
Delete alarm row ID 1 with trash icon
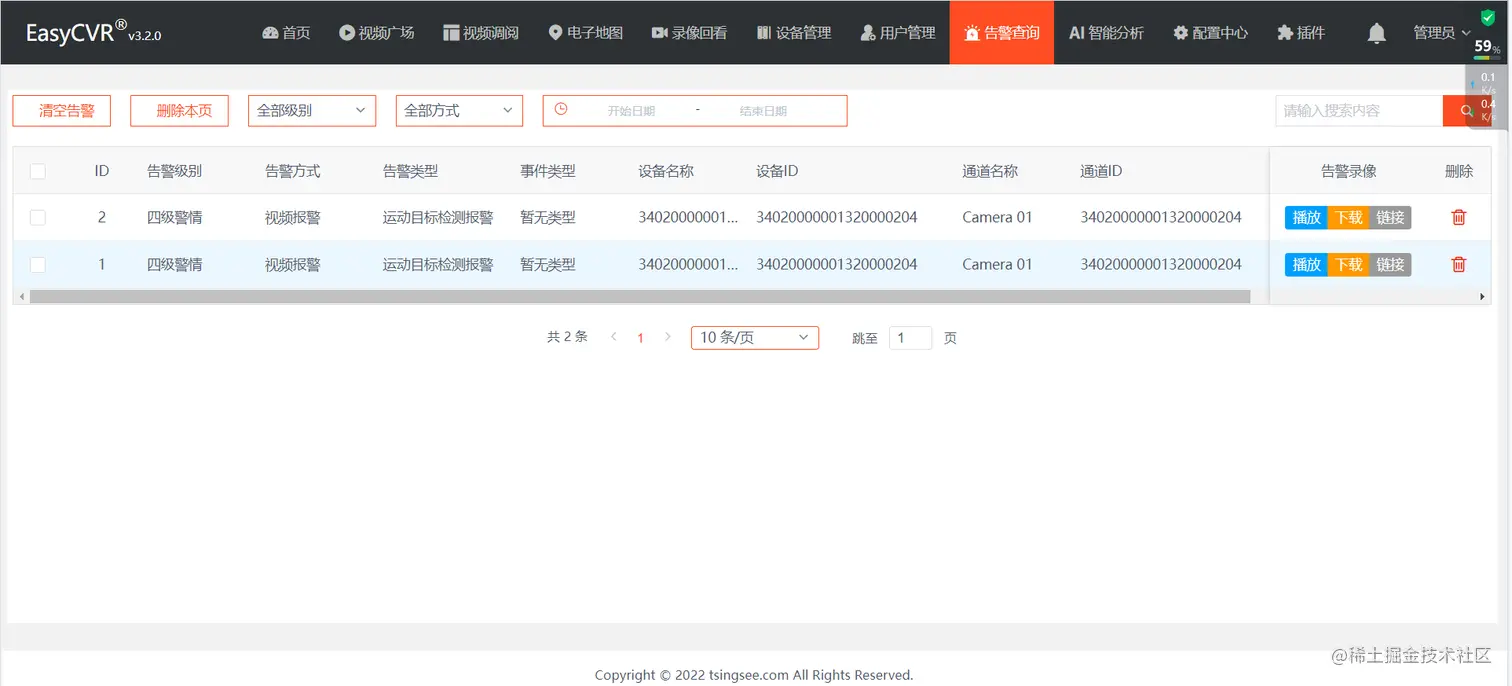point(1459,264)
